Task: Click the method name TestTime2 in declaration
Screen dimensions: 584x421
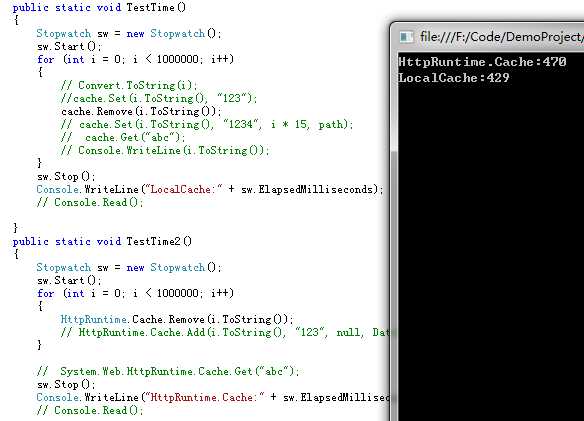Action: (x=153, y=241)
